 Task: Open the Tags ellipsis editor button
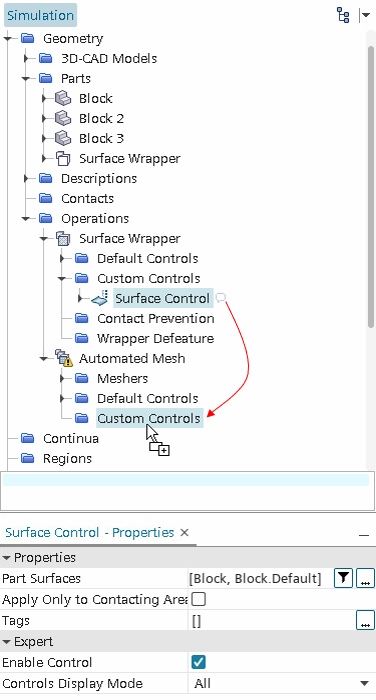365,621
